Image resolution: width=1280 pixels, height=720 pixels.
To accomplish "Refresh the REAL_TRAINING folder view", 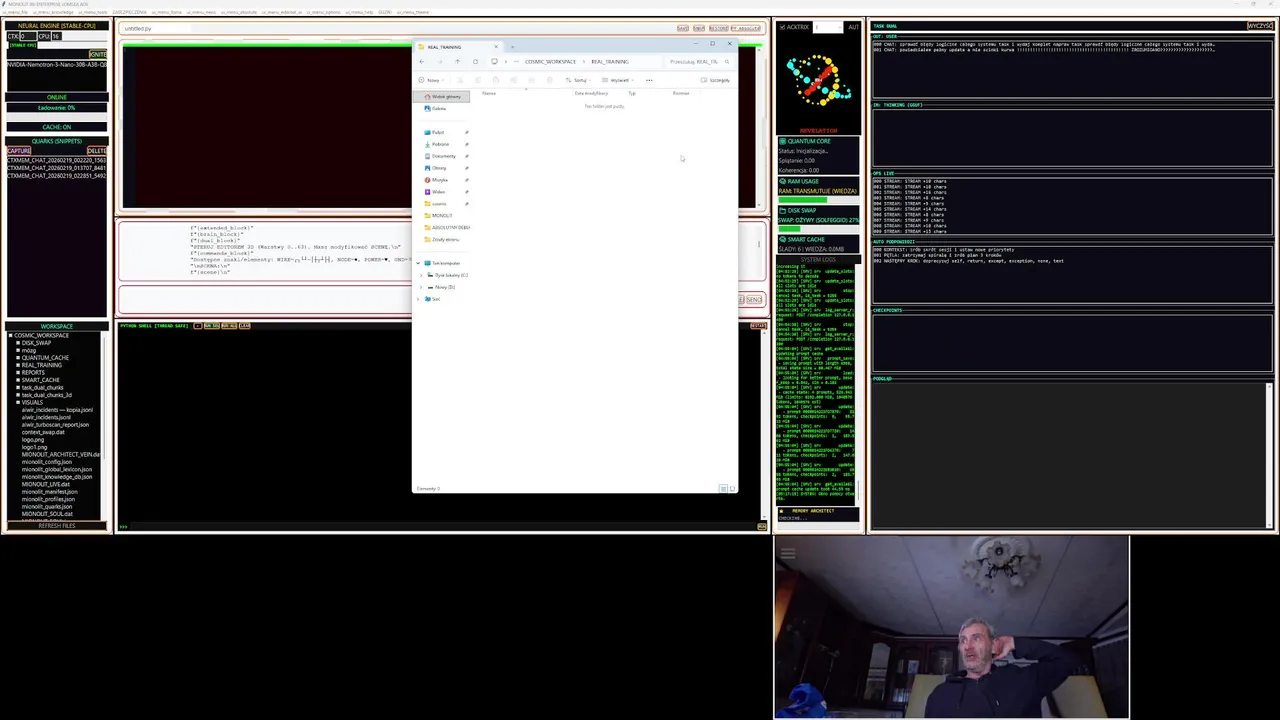I will point(475,62).
